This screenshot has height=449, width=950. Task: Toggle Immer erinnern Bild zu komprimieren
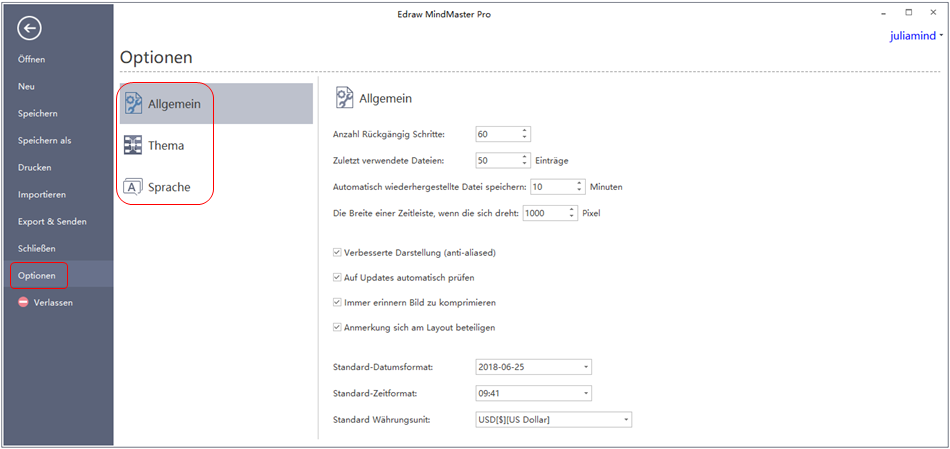tap(337, 302)
